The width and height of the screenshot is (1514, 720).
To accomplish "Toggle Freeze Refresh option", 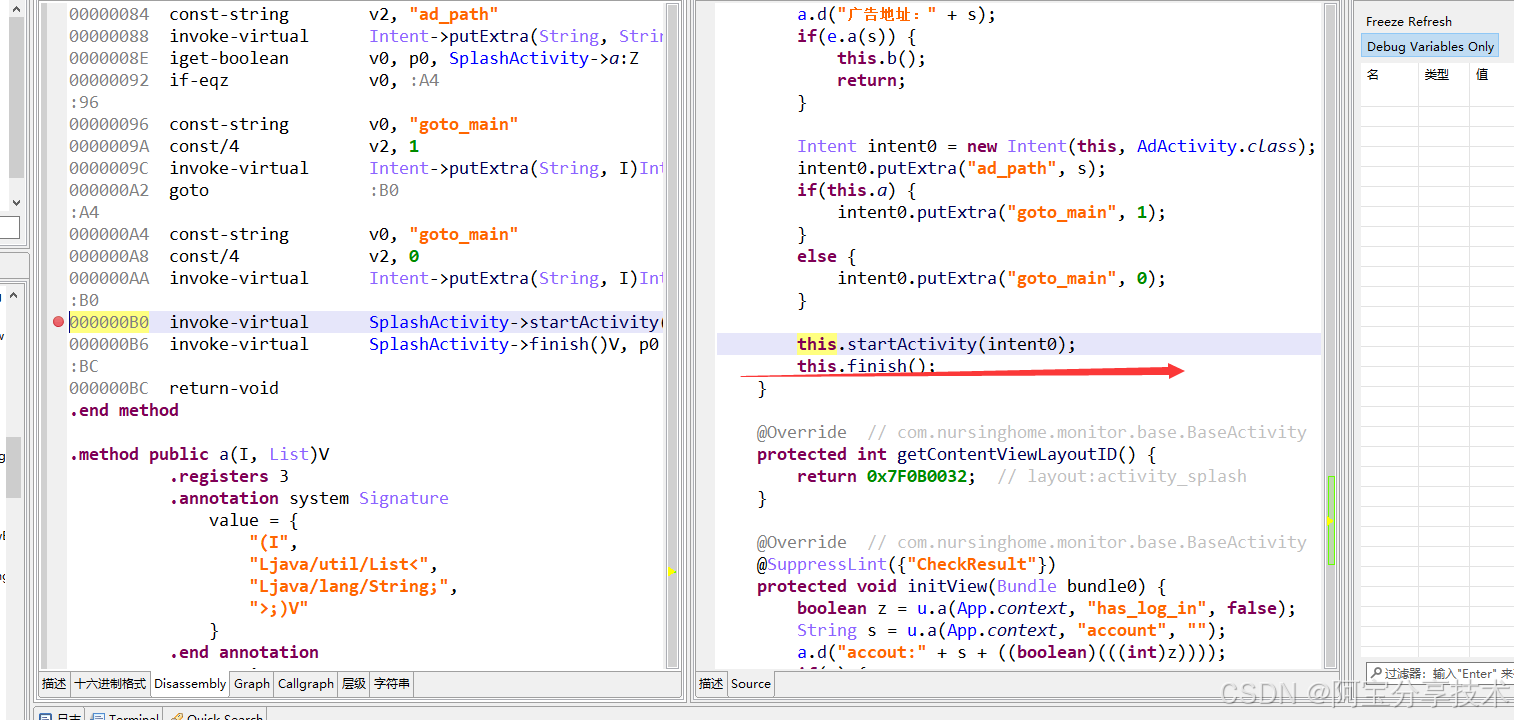I will (1408, 21).
